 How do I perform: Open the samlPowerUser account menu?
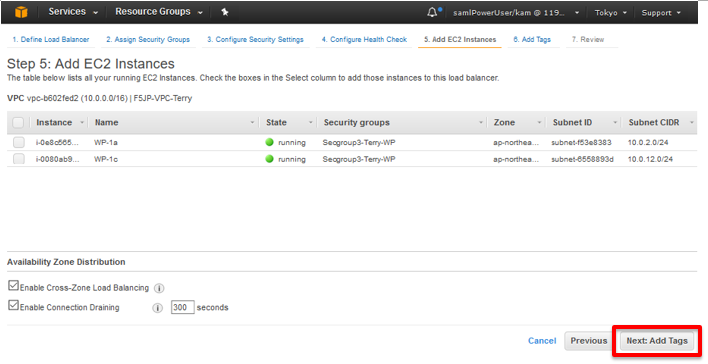pyautogui.click(x=516, y=13)
